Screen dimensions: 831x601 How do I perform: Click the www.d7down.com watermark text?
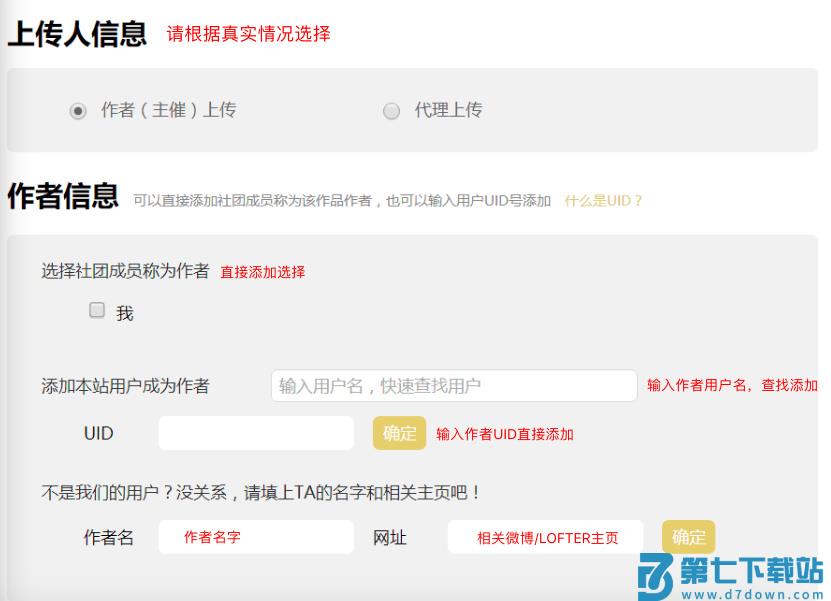[752, 591]
